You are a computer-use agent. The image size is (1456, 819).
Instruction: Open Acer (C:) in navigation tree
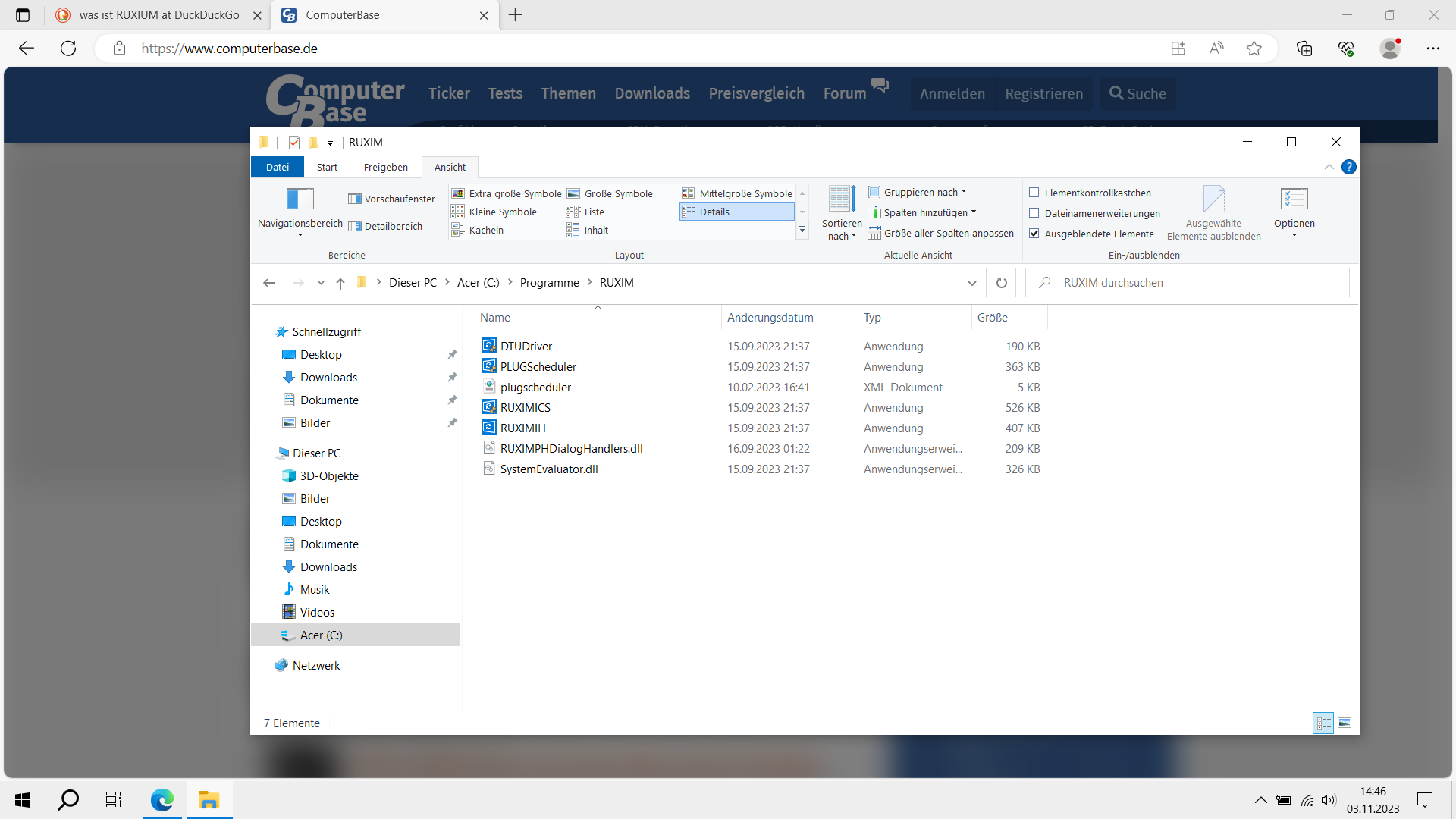point(321,635)
